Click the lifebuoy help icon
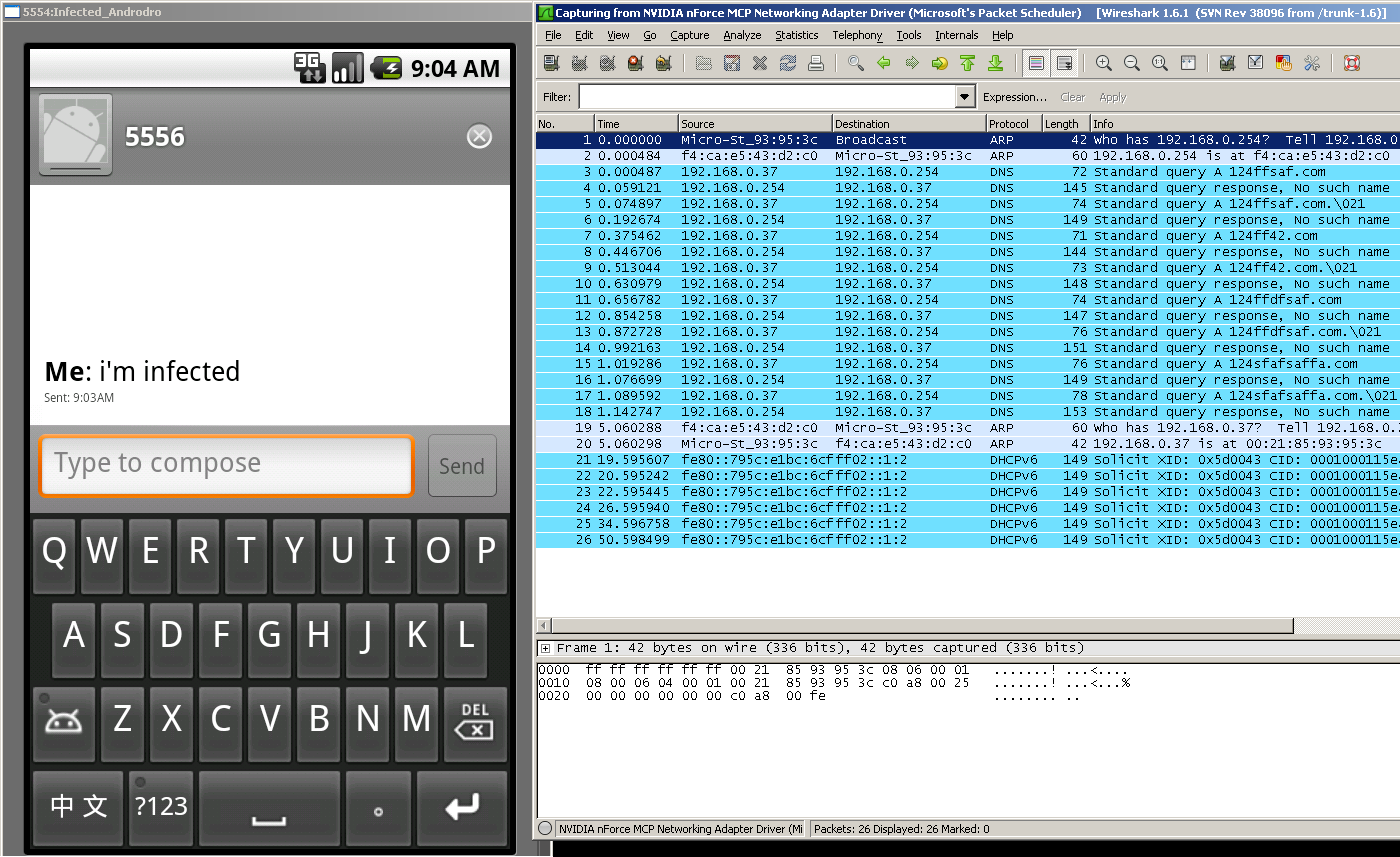The image size is (1400, 857). (1352, 63)
